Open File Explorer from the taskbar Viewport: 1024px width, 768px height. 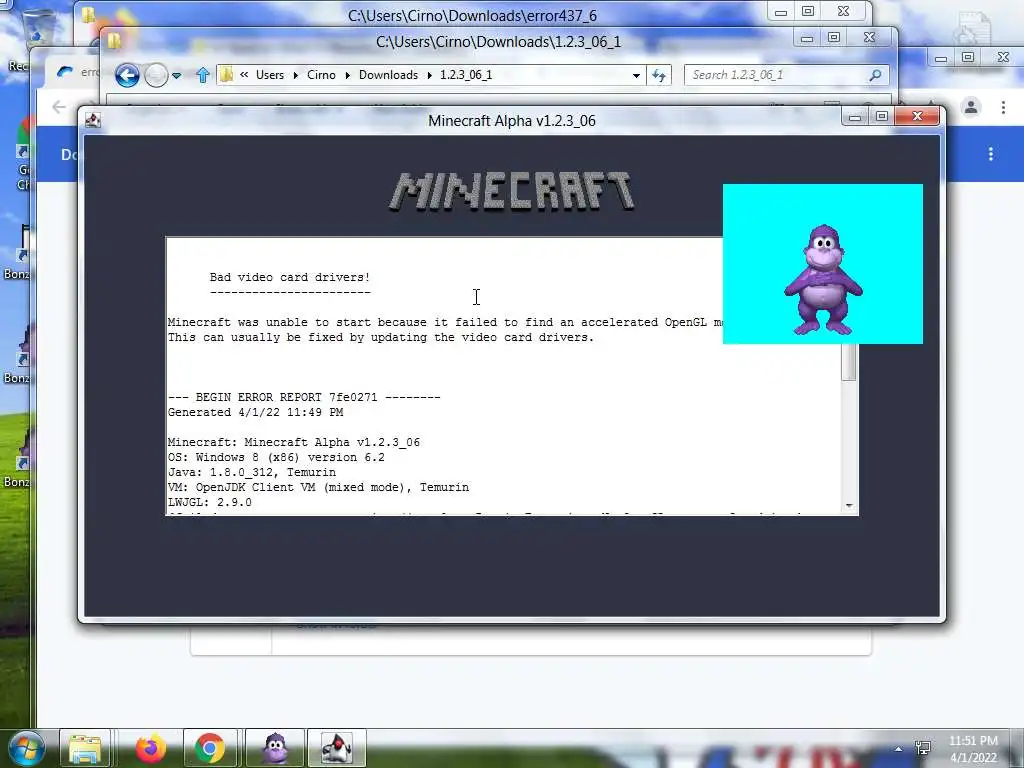click(86, 748)
